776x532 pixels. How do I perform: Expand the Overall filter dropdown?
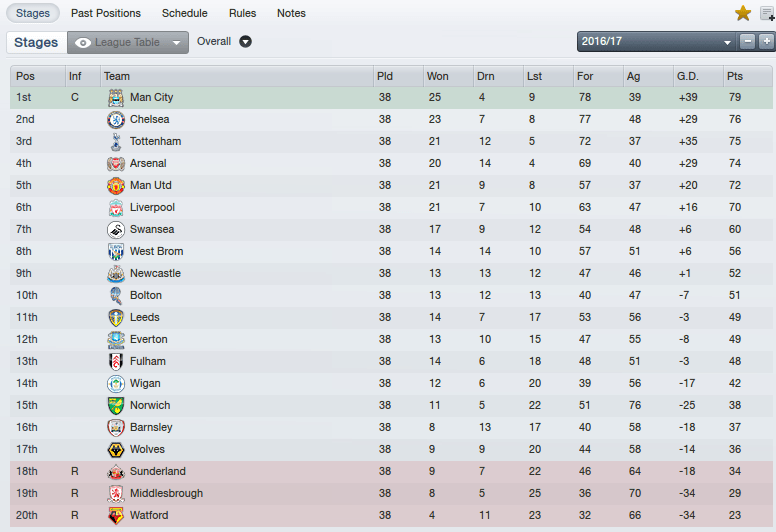[245, 42]
